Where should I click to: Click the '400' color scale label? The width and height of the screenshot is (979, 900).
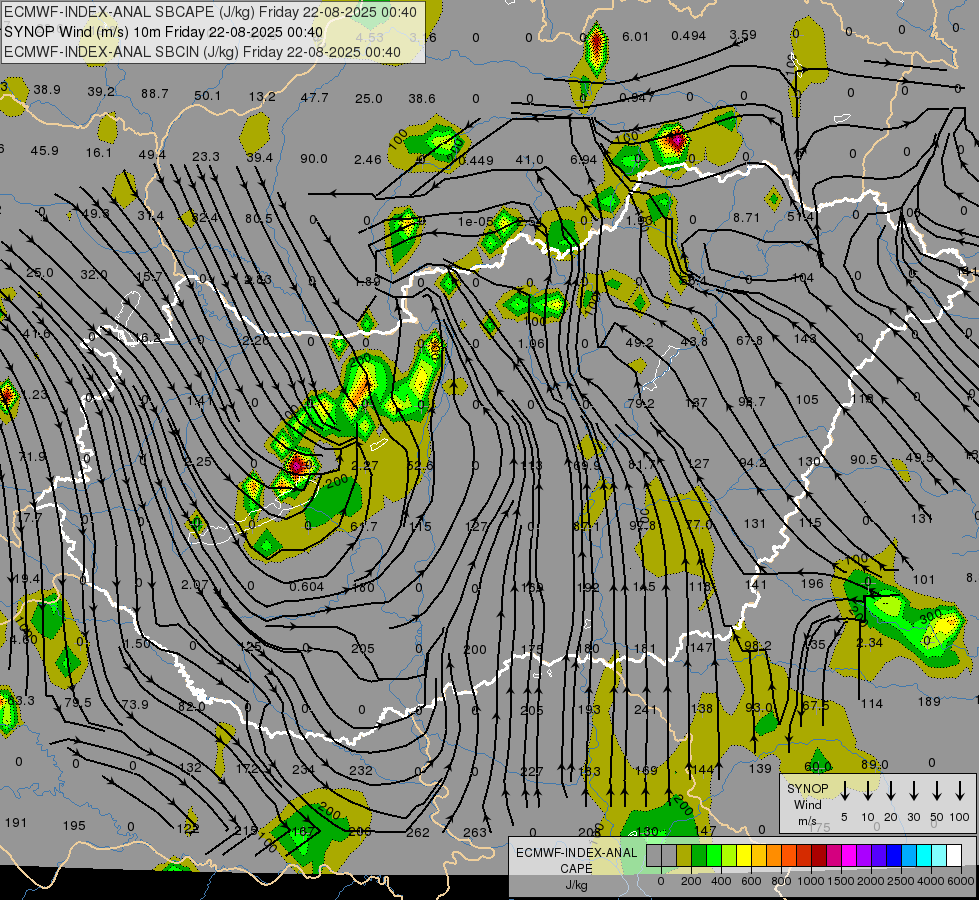[x=721, y=881]
